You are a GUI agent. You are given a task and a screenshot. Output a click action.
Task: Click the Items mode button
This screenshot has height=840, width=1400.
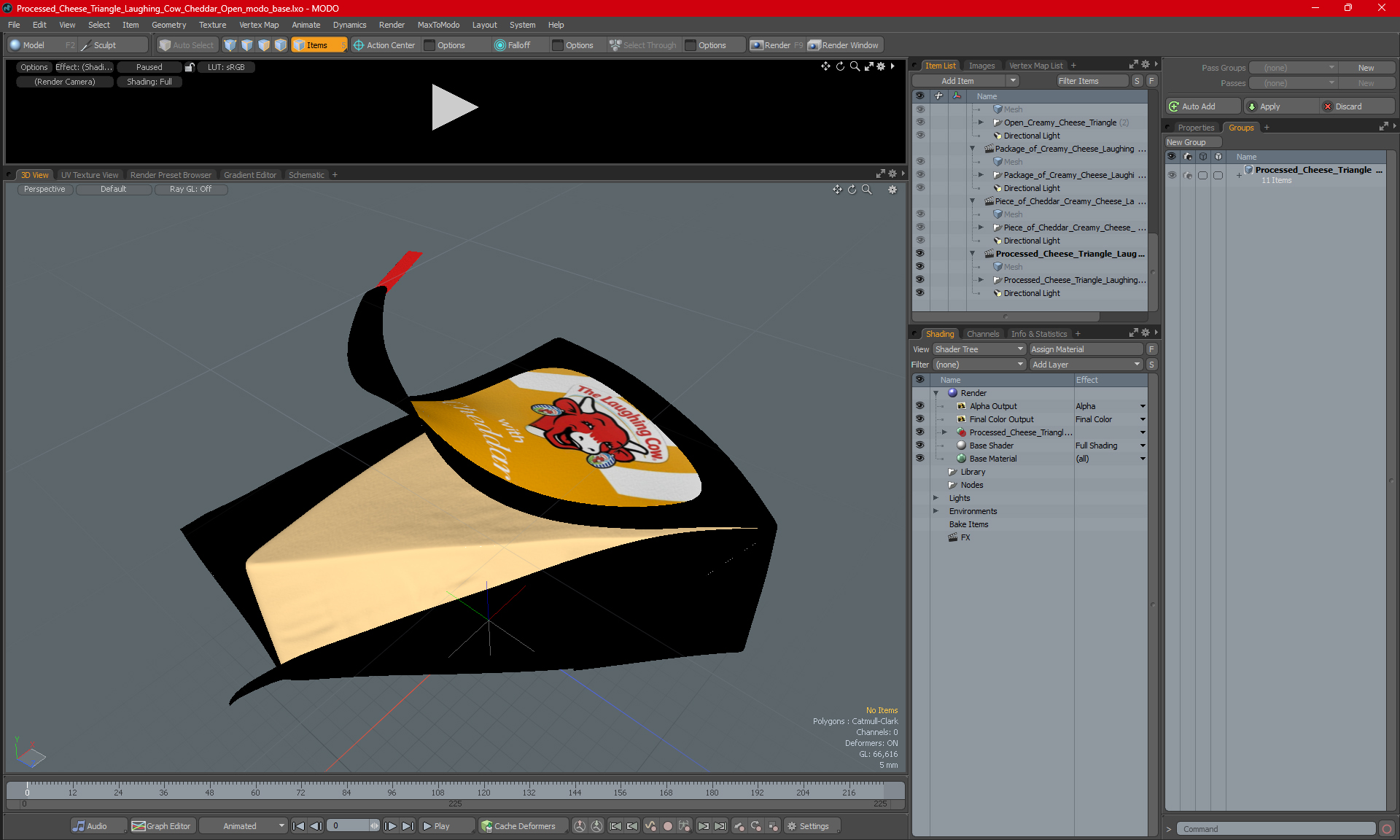[x=319, y=45]
